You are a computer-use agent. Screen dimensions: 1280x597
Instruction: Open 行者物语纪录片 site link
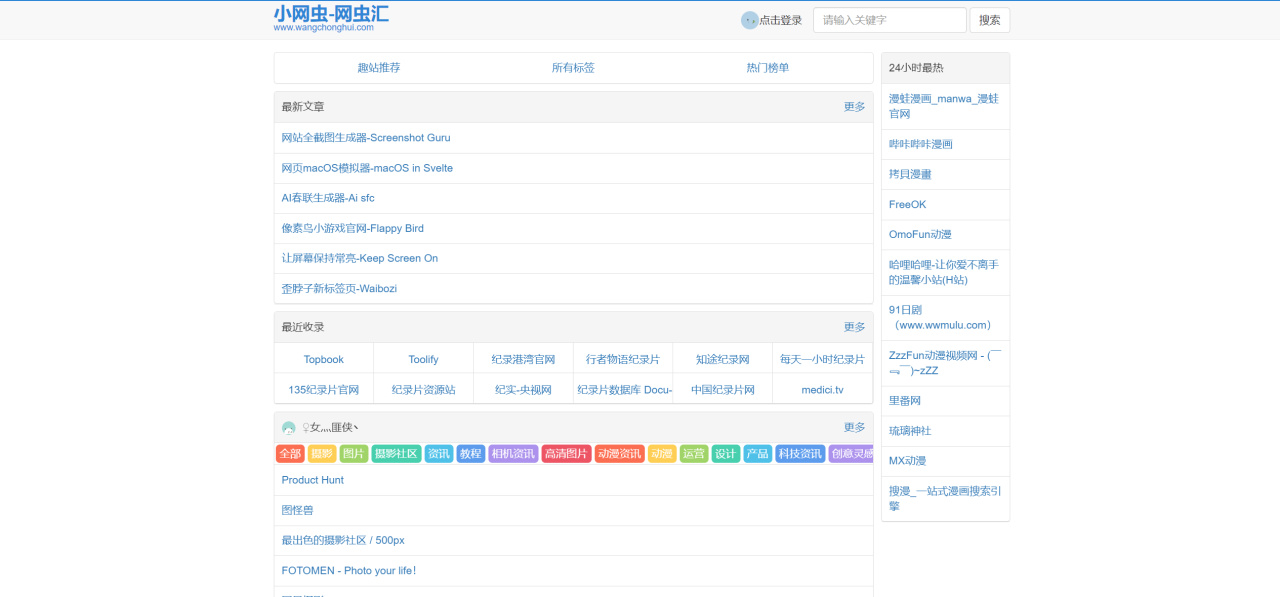[623, 359]
